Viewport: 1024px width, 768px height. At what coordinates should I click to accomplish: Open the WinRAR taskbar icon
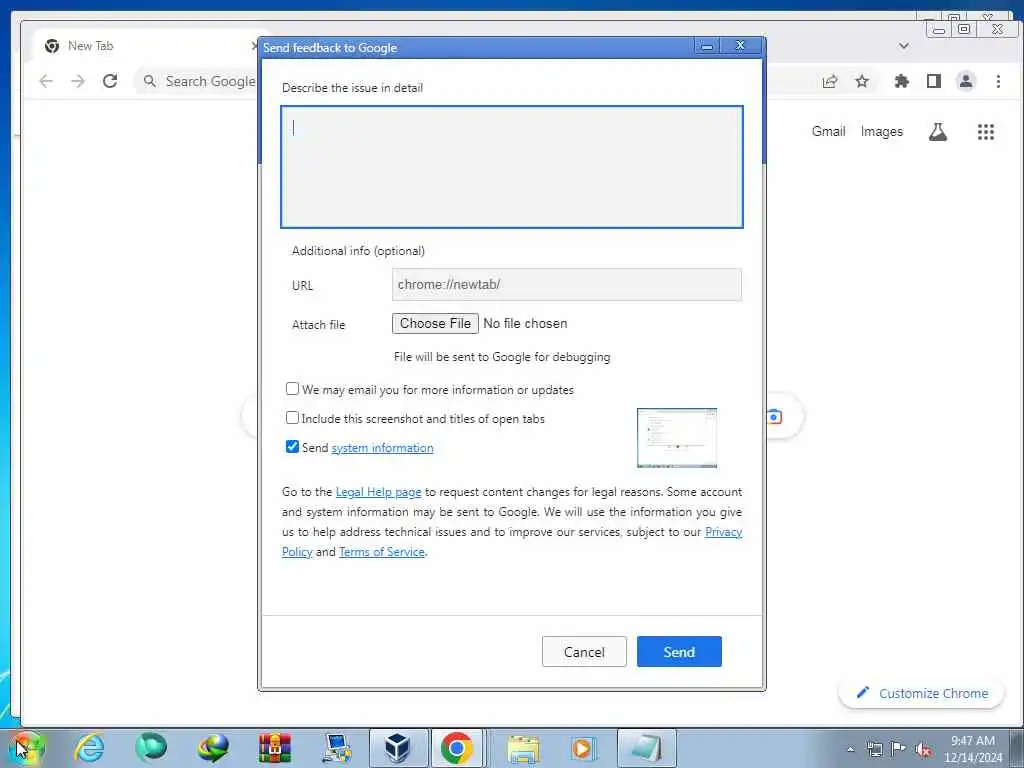pyautogui.click(x=275, y=748)
